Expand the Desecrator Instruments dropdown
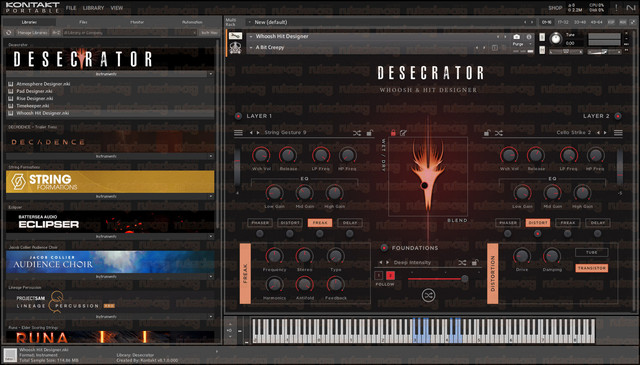The height and width of the screenshot is (365, 640). pos(211,74)
